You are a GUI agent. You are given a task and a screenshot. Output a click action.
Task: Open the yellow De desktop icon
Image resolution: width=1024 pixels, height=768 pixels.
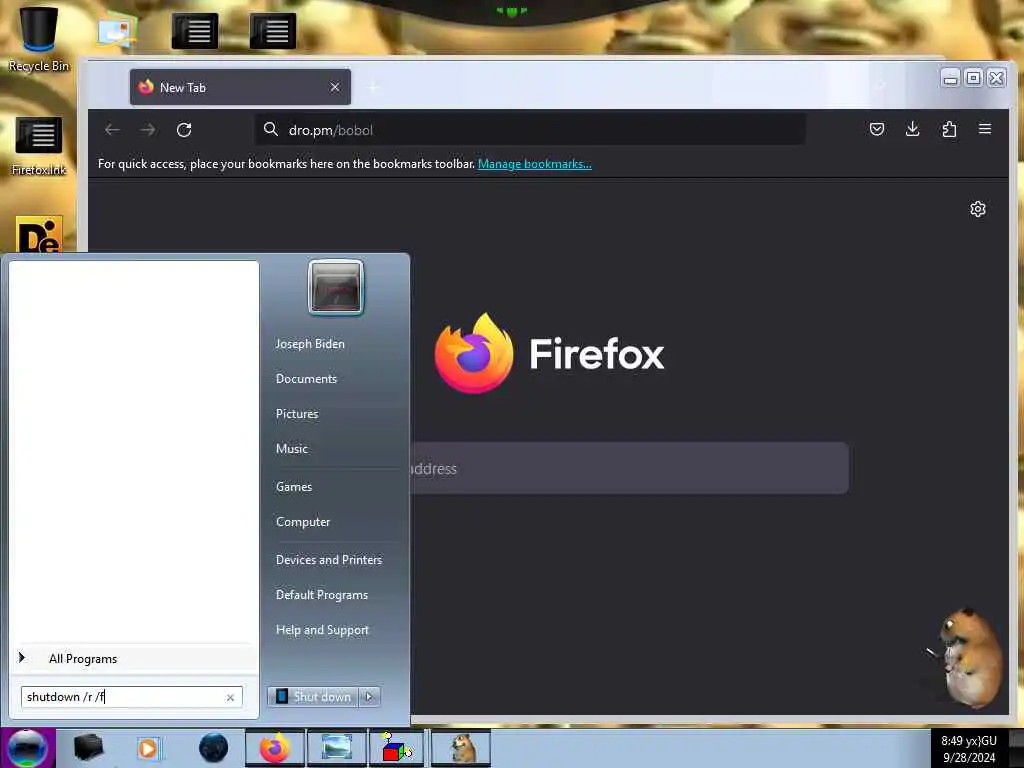point(39,234)
